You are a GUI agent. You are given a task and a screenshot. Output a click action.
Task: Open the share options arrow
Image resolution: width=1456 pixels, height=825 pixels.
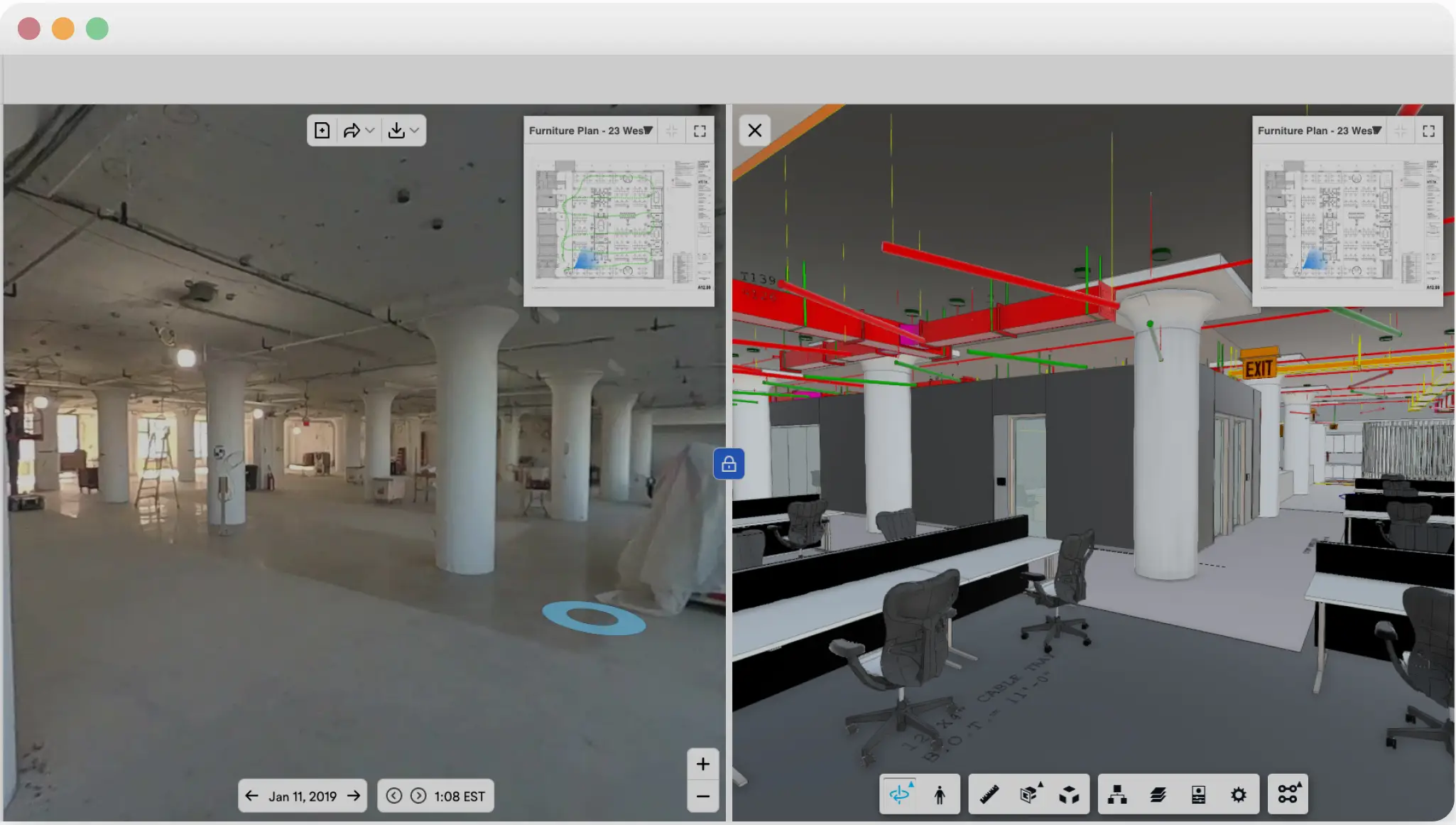pyautogui.click(x=352, y=131)
